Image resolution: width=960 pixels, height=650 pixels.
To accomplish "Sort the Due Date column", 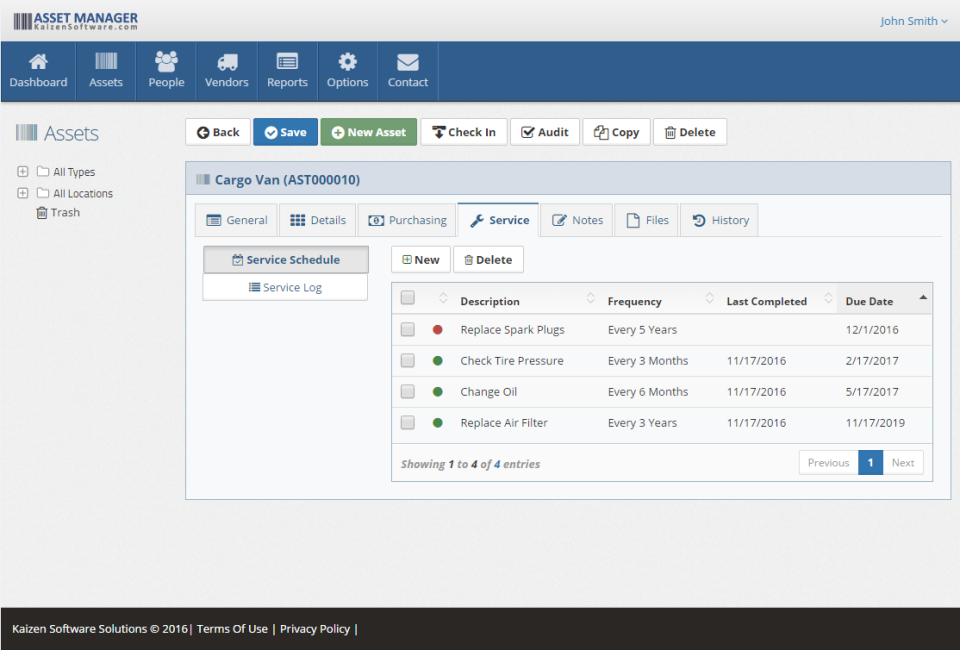I will click(869, 300).
